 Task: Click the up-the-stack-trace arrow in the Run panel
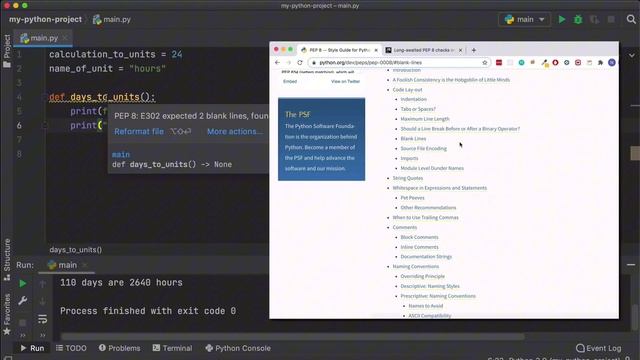42,284
